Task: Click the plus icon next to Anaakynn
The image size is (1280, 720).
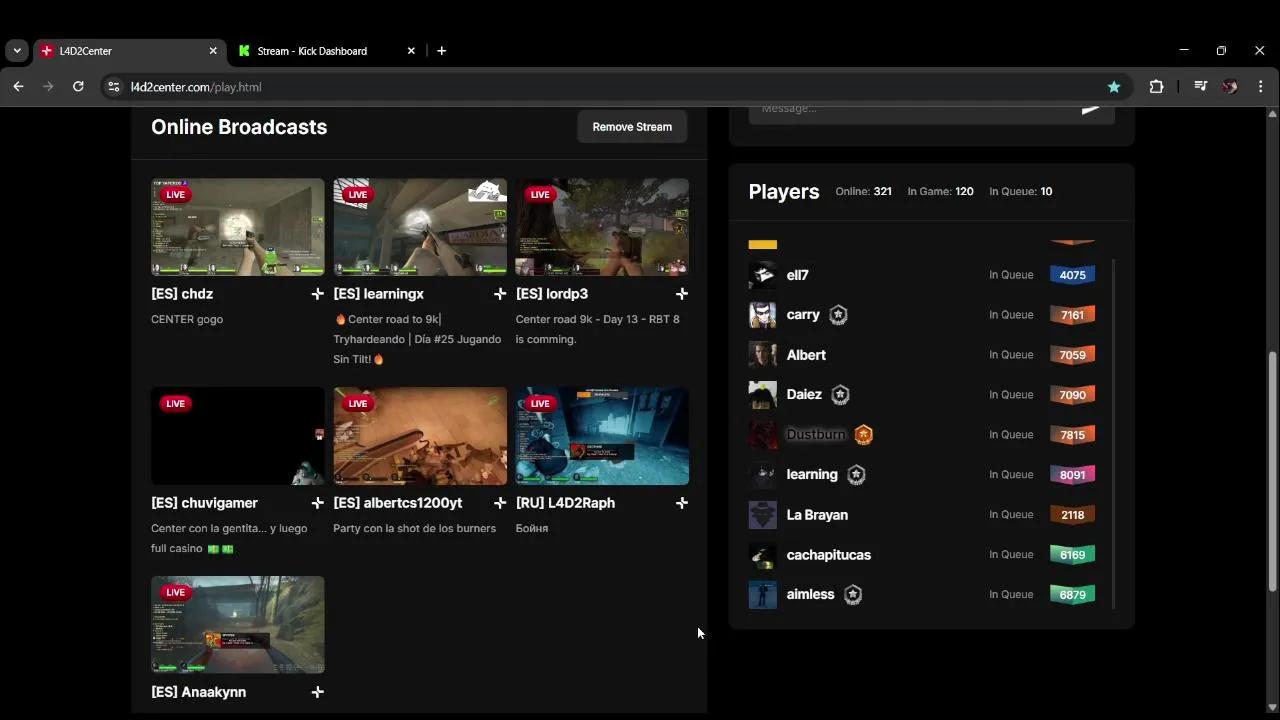Action: (x=317, y=692)
